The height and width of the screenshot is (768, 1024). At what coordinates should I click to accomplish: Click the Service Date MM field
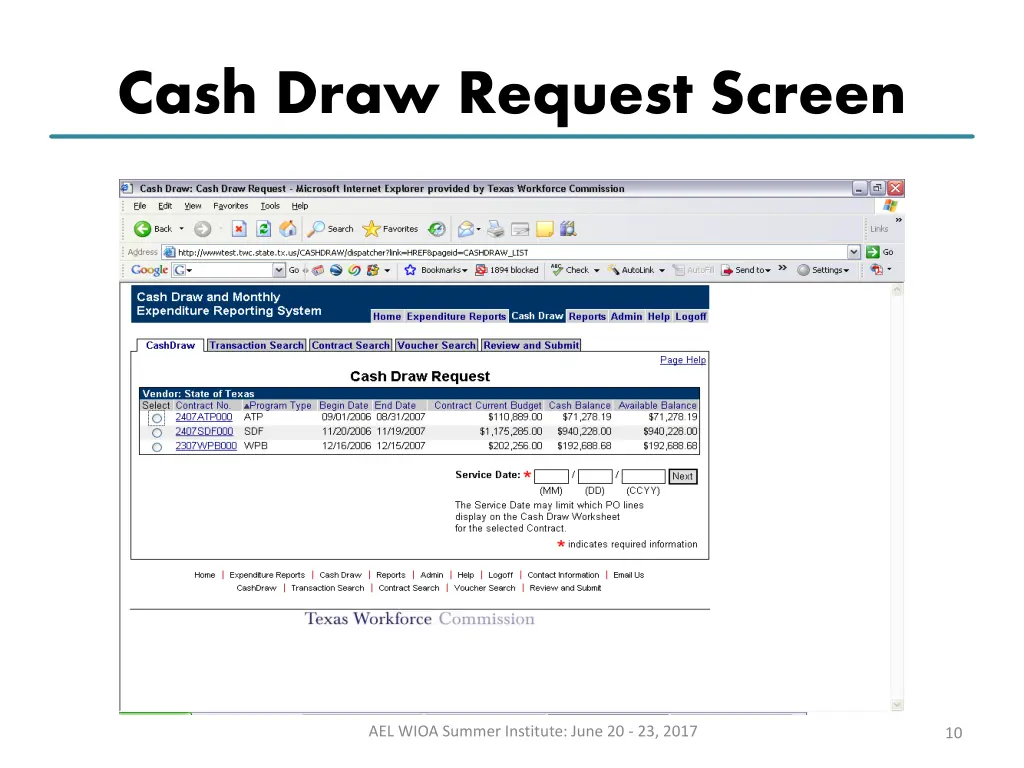[551, 477]
